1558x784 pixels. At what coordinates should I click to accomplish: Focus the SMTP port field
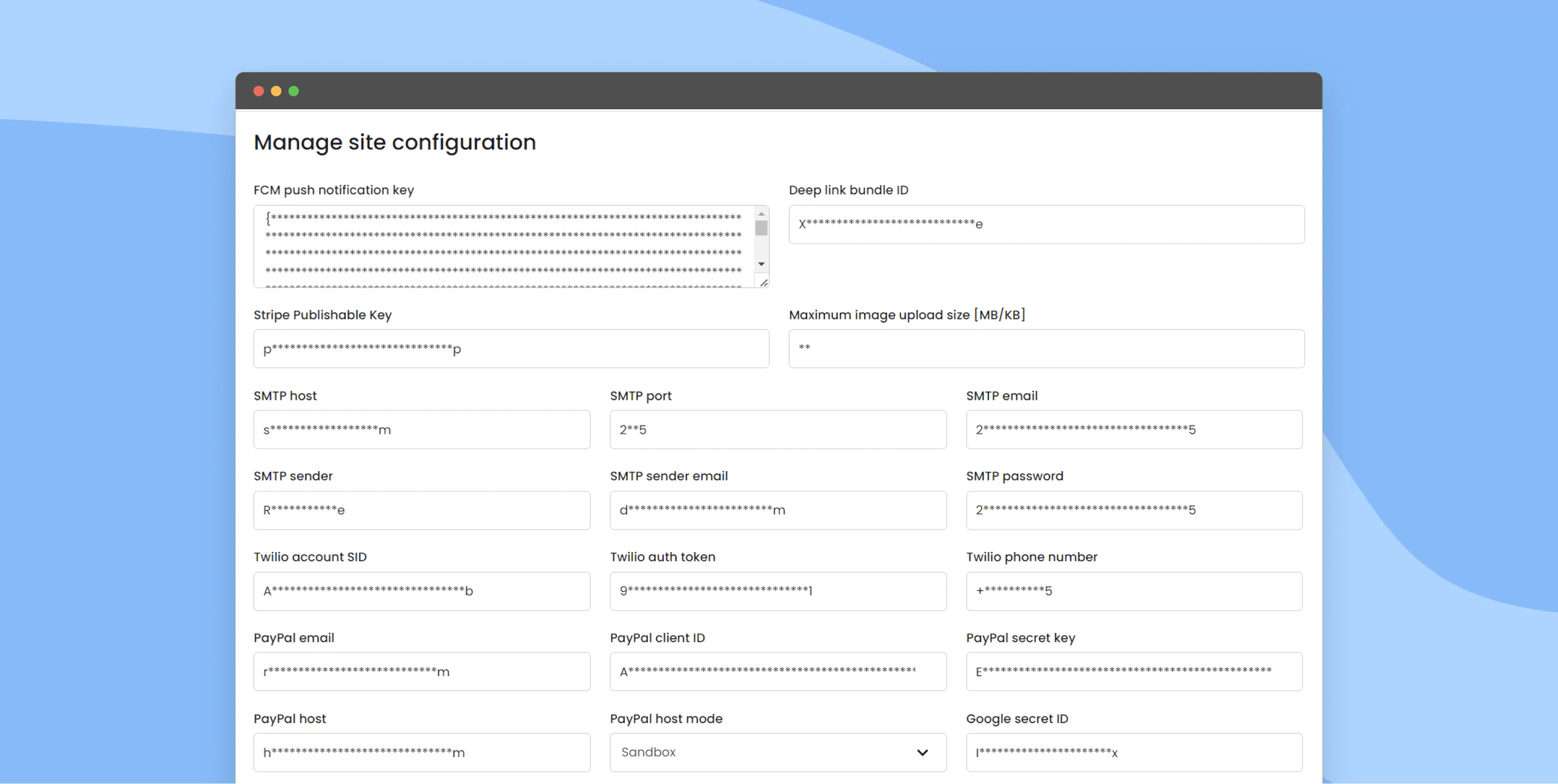[778, 430]
